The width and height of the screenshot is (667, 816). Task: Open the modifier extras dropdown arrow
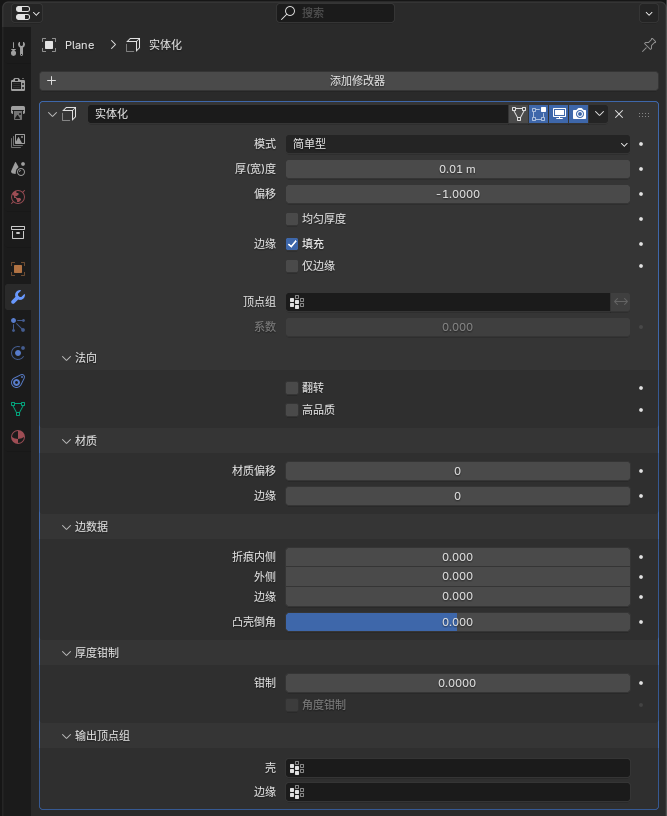[599, 114]
